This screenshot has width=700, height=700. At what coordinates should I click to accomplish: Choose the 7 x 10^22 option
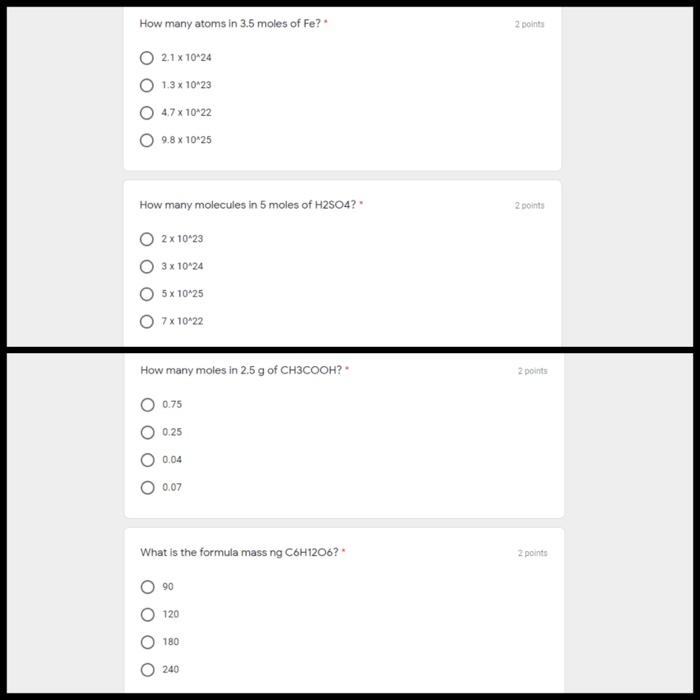146,321
